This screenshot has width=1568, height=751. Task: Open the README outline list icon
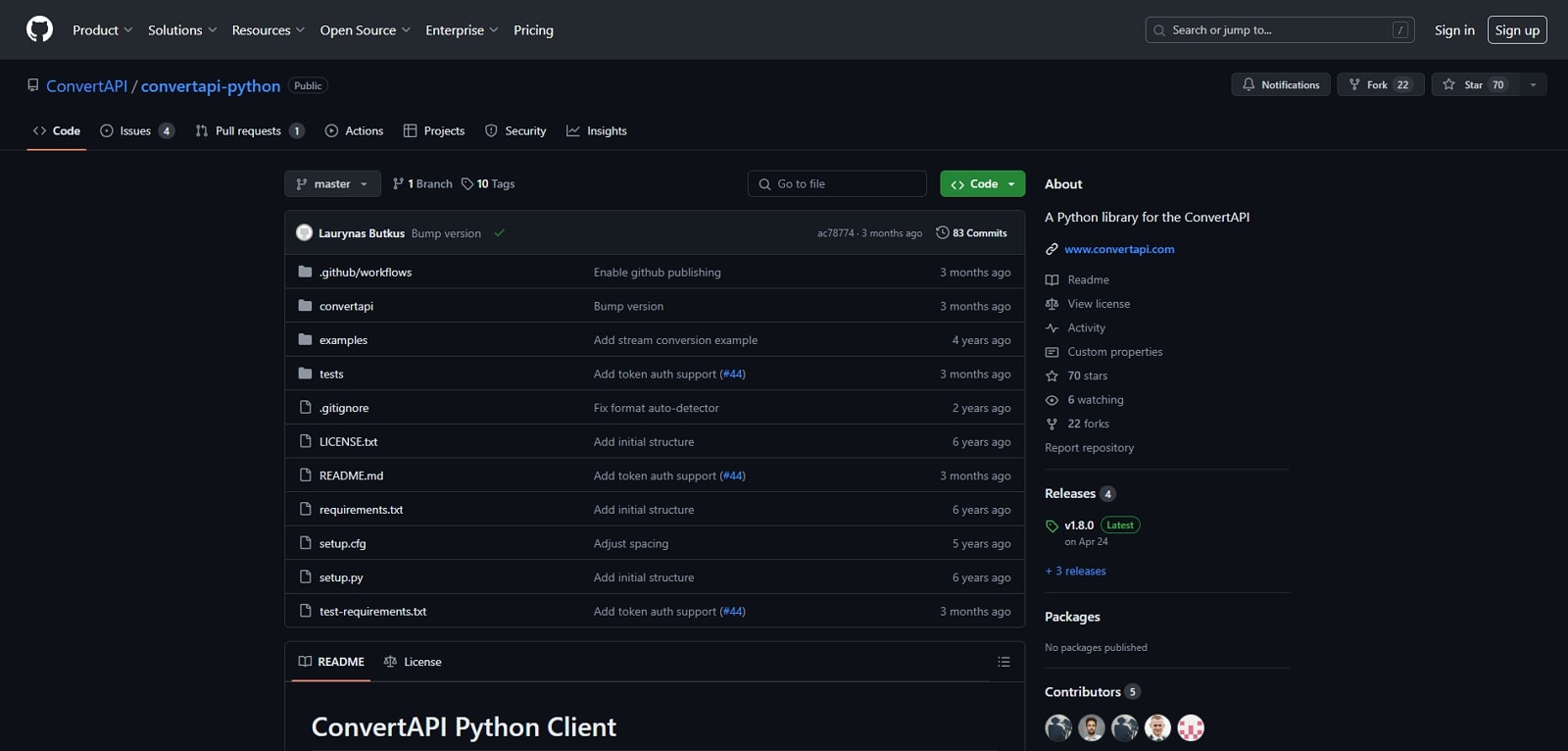coord(1004,662)
